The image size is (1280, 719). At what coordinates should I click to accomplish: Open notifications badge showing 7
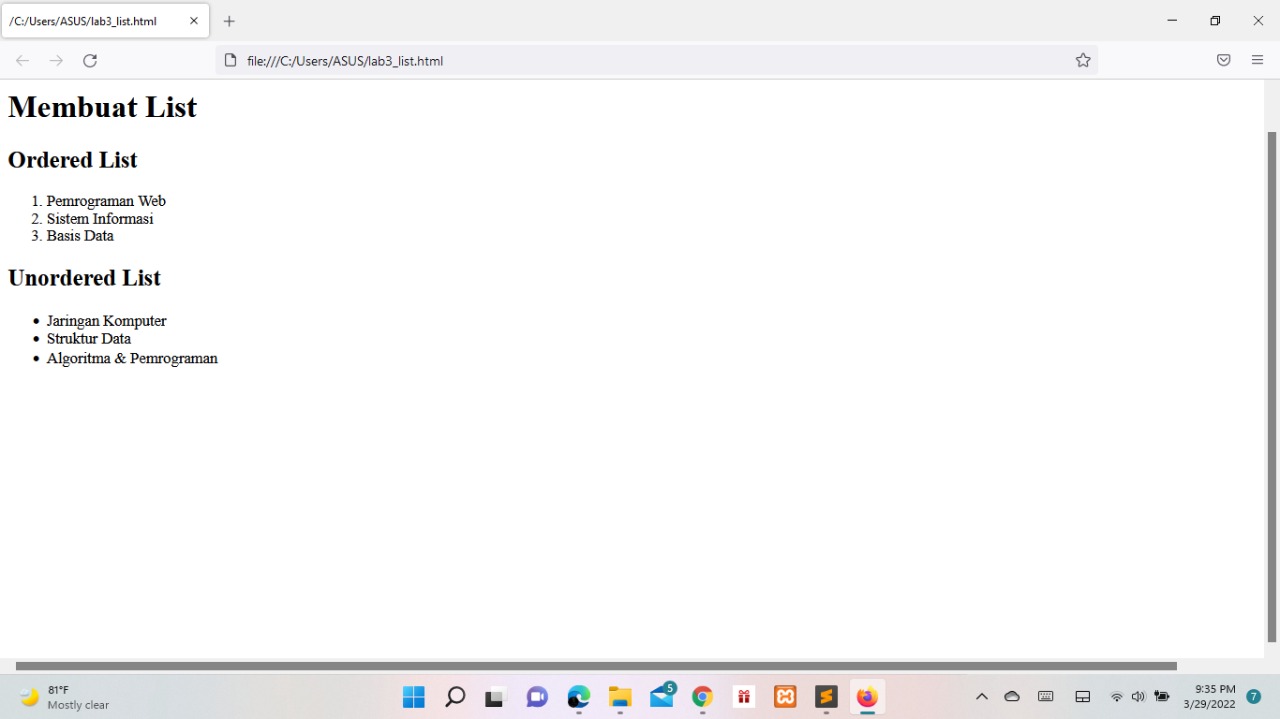tap(1254, 697)
